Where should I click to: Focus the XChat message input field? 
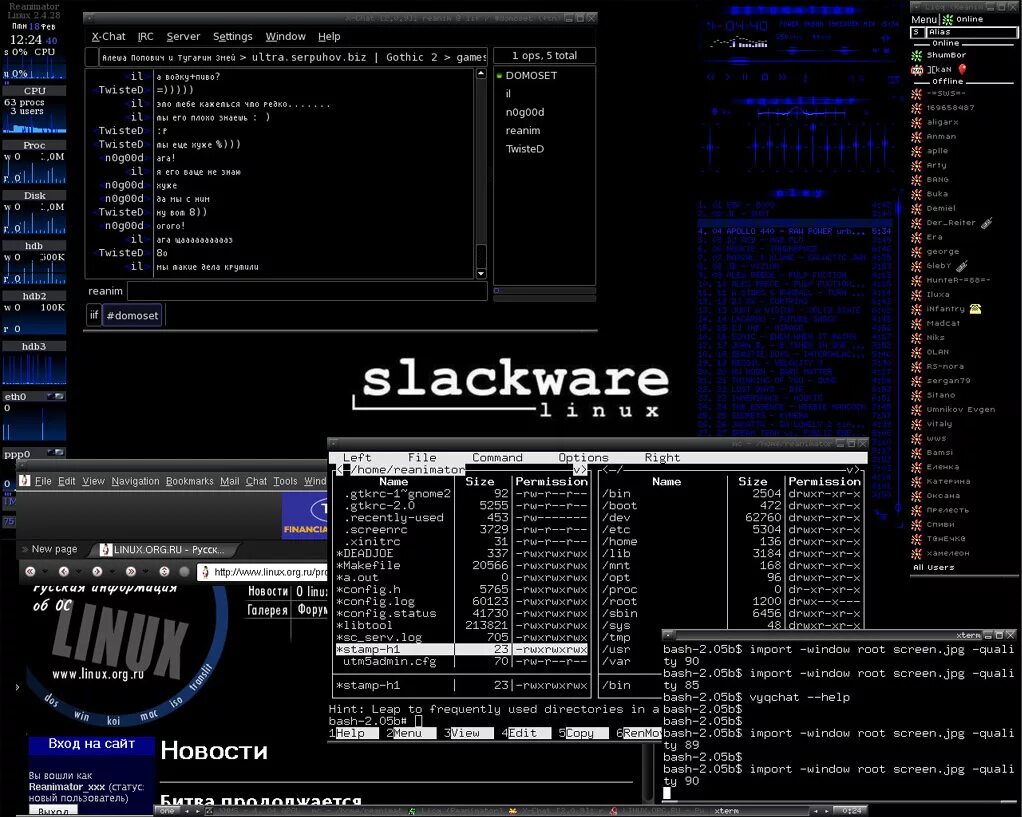pos(307,291)
